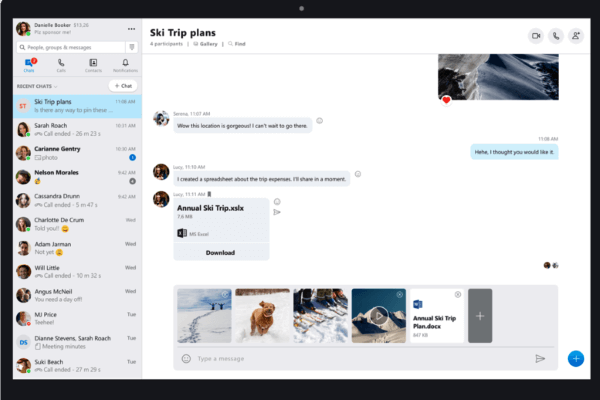
Task: Open Serena's avatar in the chat
Action: pyautogui.click(x=161, y=119)
